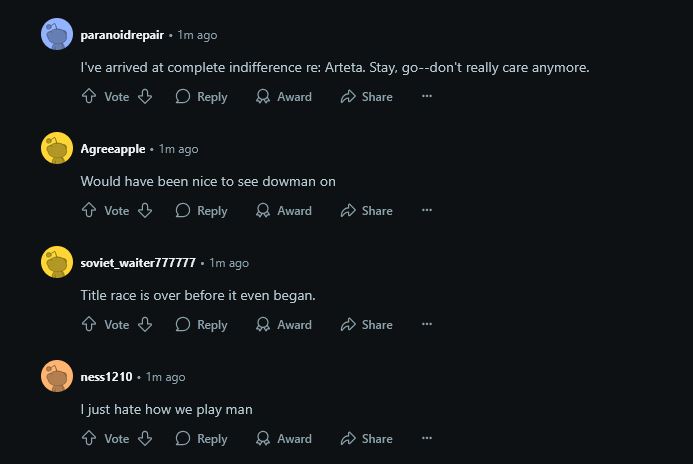This screenshot has height=464, width=693.
Task: Reply to soviet_waiter777777's comment
Action: pyautogui.click(x=201, y=324)
